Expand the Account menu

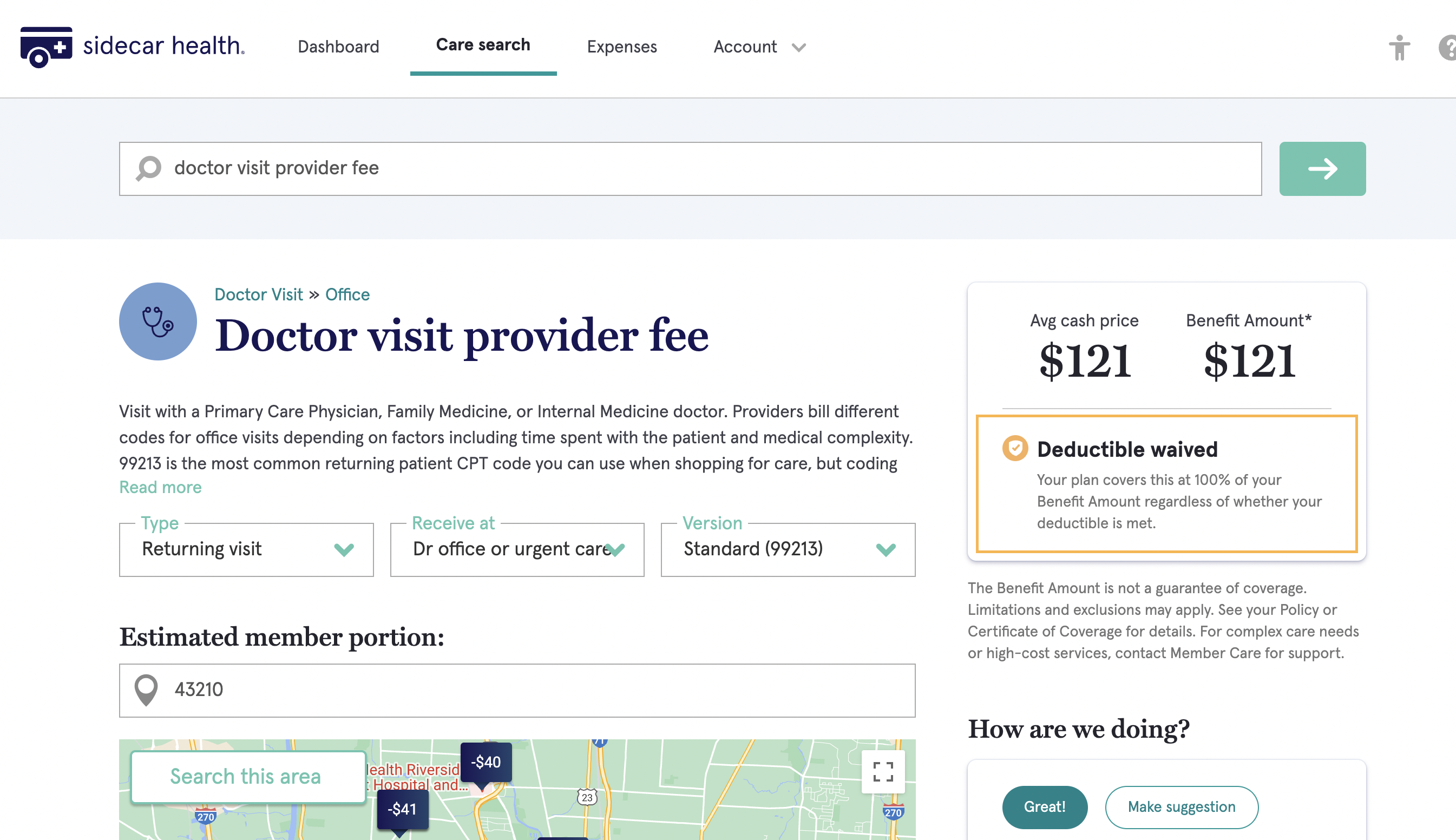[x=759, y=47]
